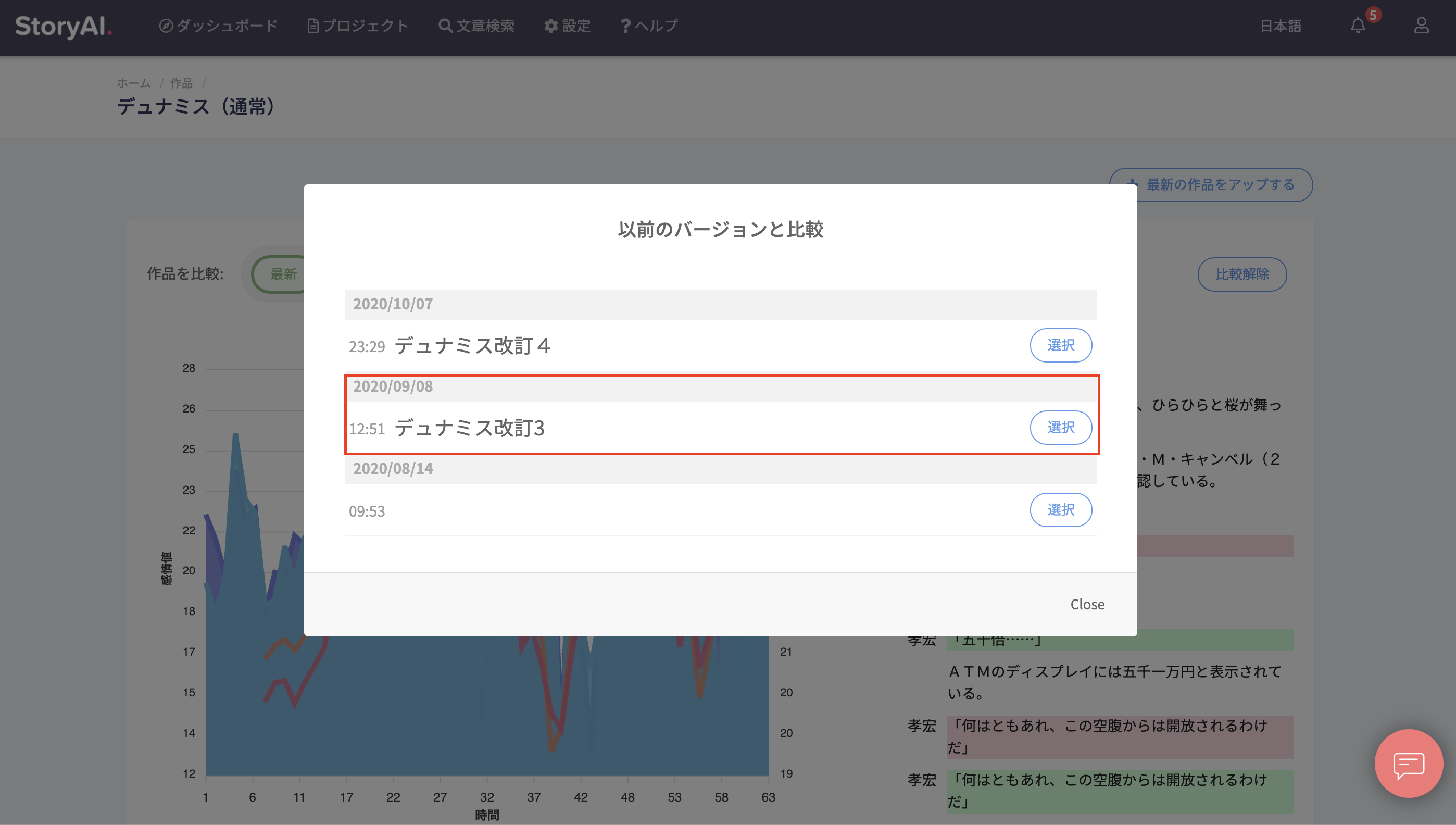Go to ホーム via the breadcrumb link
The image size is (1456, 825).
pos(133,83)
